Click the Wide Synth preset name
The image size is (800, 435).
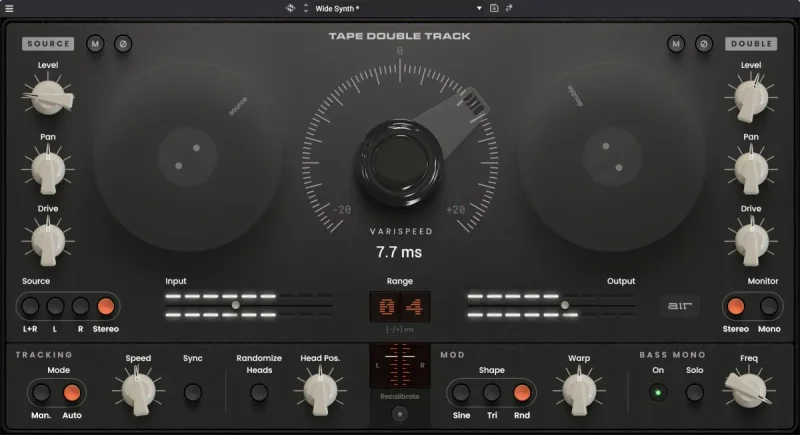tap(337, 8)
